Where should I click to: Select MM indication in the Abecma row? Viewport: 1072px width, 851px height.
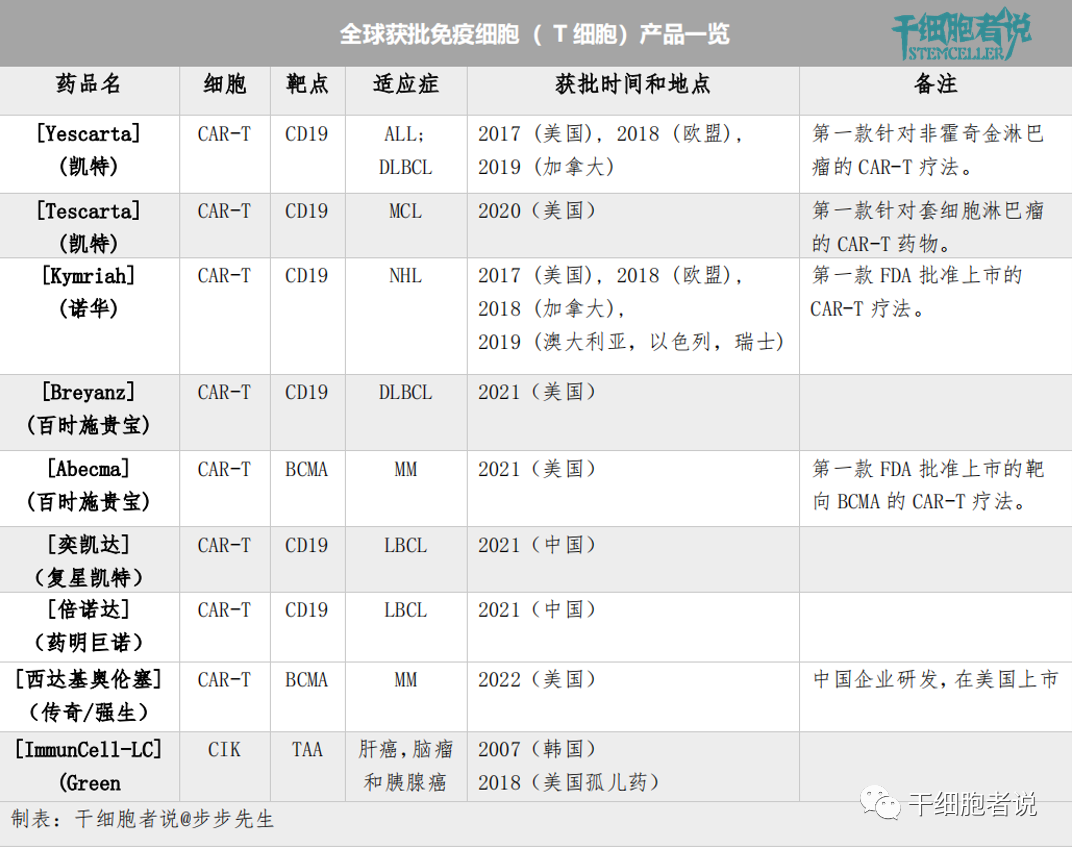click(x=405, y=470)
